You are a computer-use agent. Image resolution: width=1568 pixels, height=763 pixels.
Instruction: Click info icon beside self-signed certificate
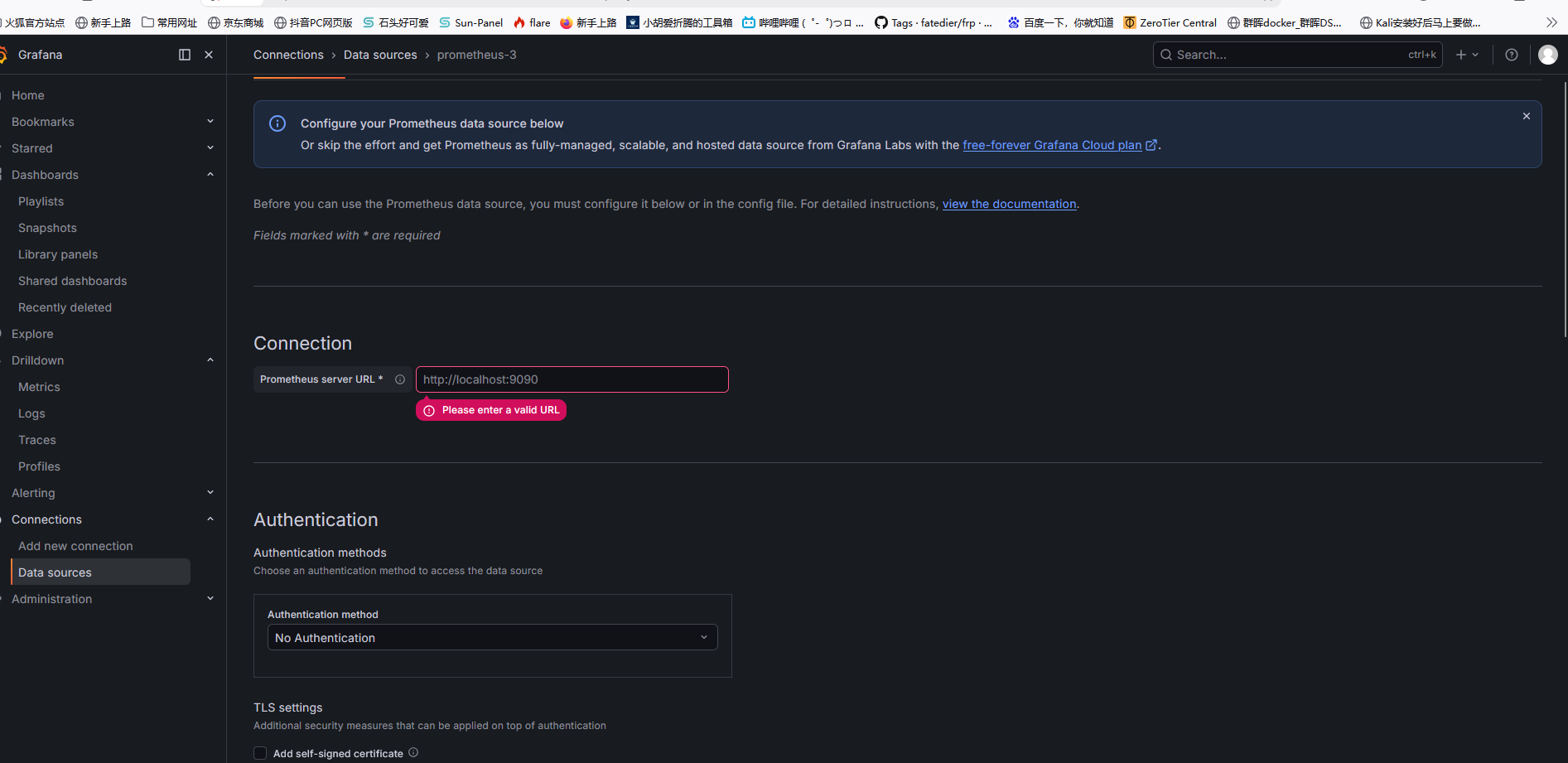point(413,752)
